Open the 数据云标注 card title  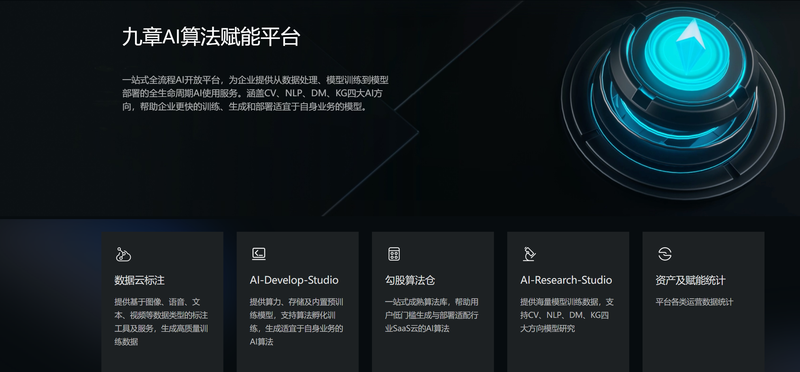pos(139,280)
